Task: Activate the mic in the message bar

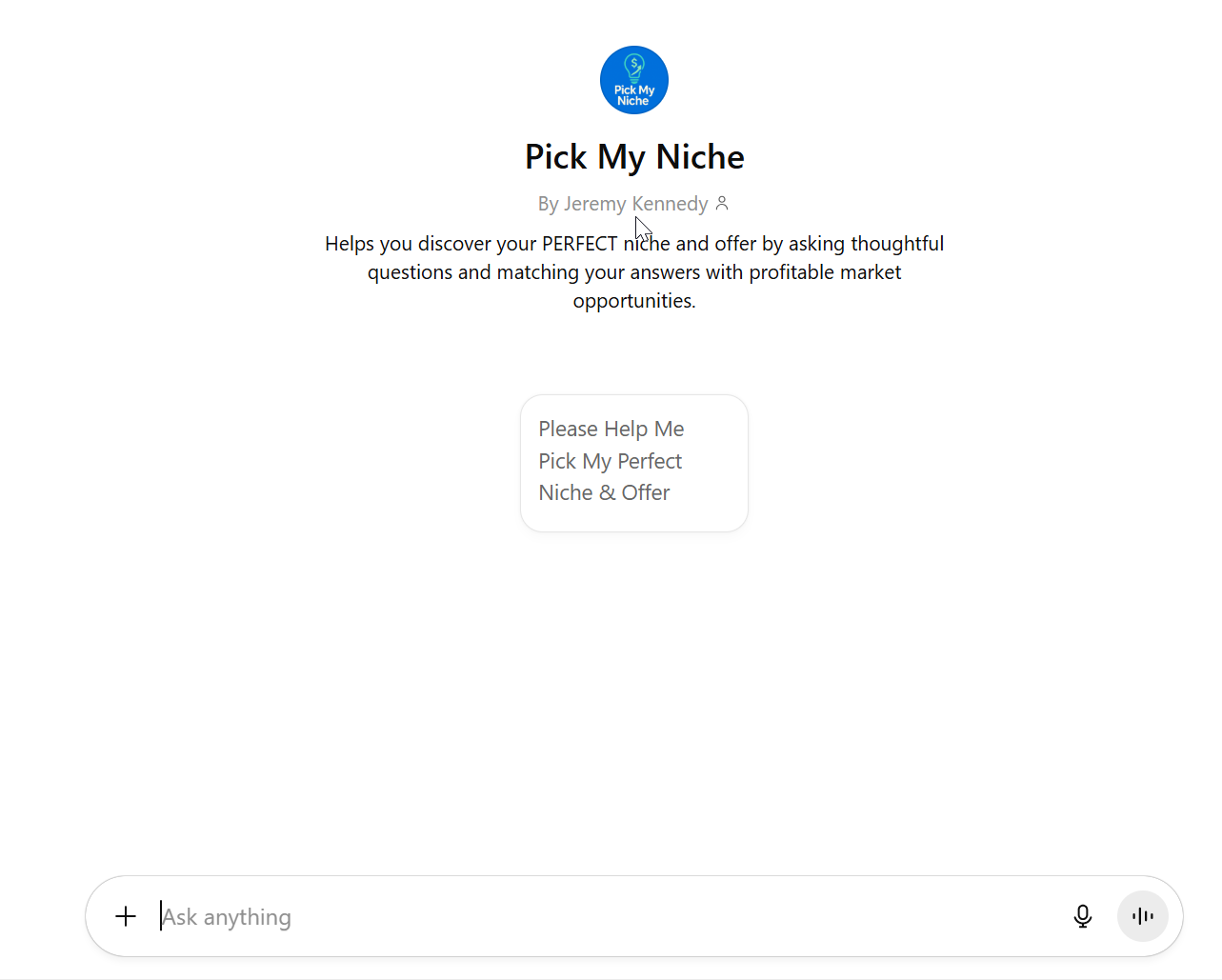Action: (x=1082, y=916)
